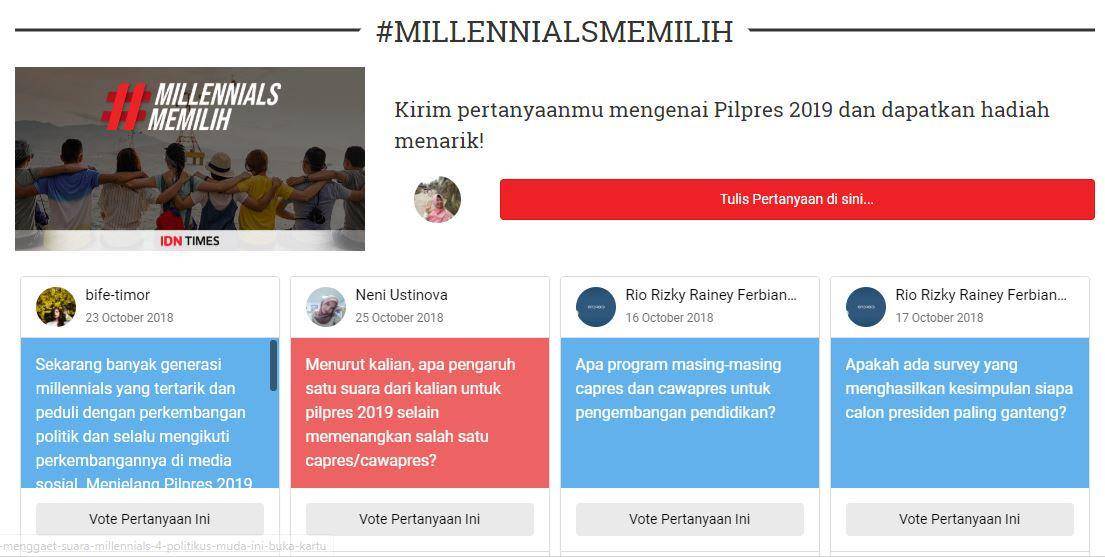Open Rio Rizky name on 17 October card
Image resolution: width=1105 pixels, height=557 pixels.
[x=981, y=295]
